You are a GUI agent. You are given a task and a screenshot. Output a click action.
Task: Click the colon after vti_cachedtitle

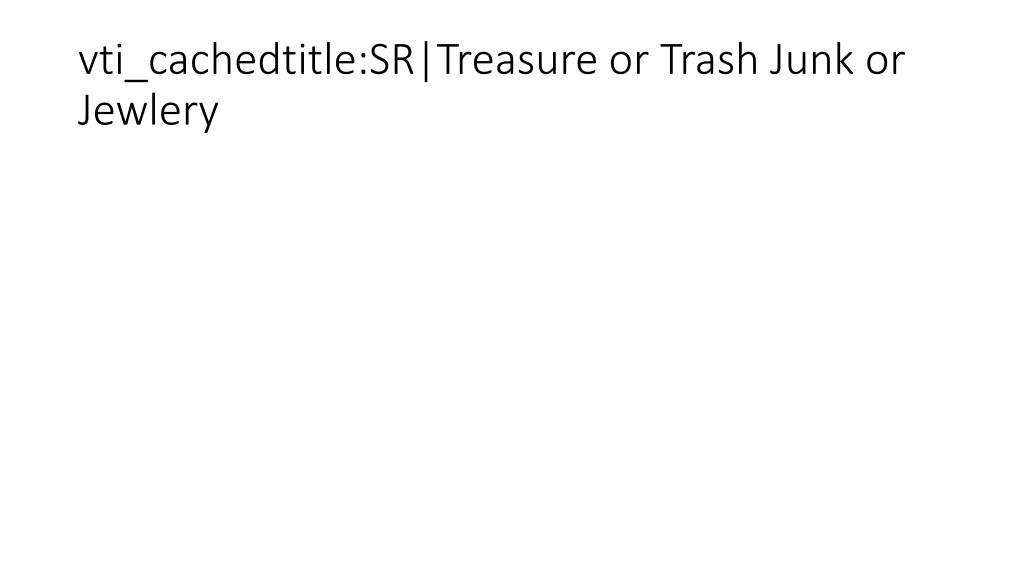363,64
